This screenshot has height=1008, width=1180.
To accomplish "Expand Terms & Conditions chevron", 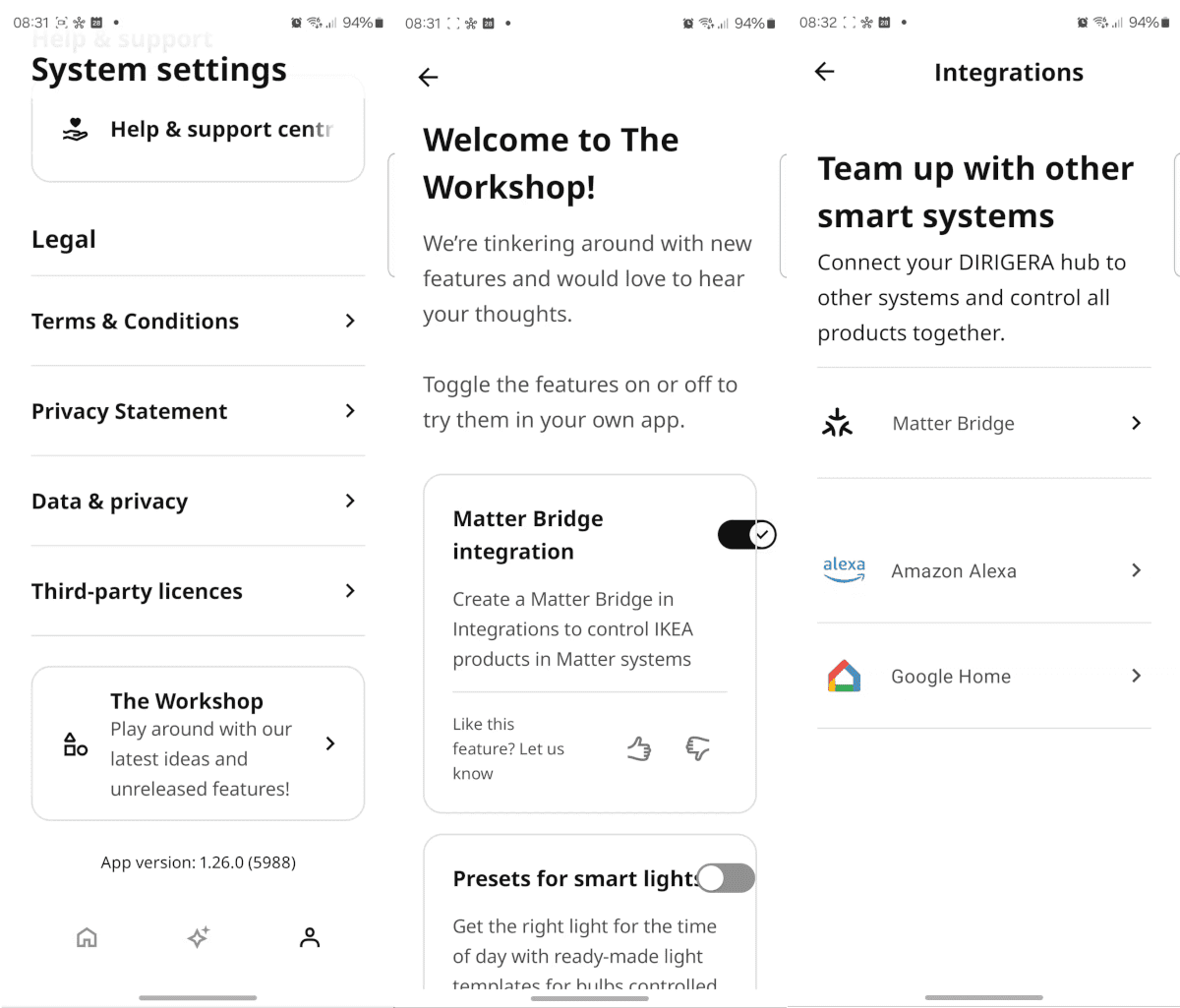I will [x=350, y=321].
